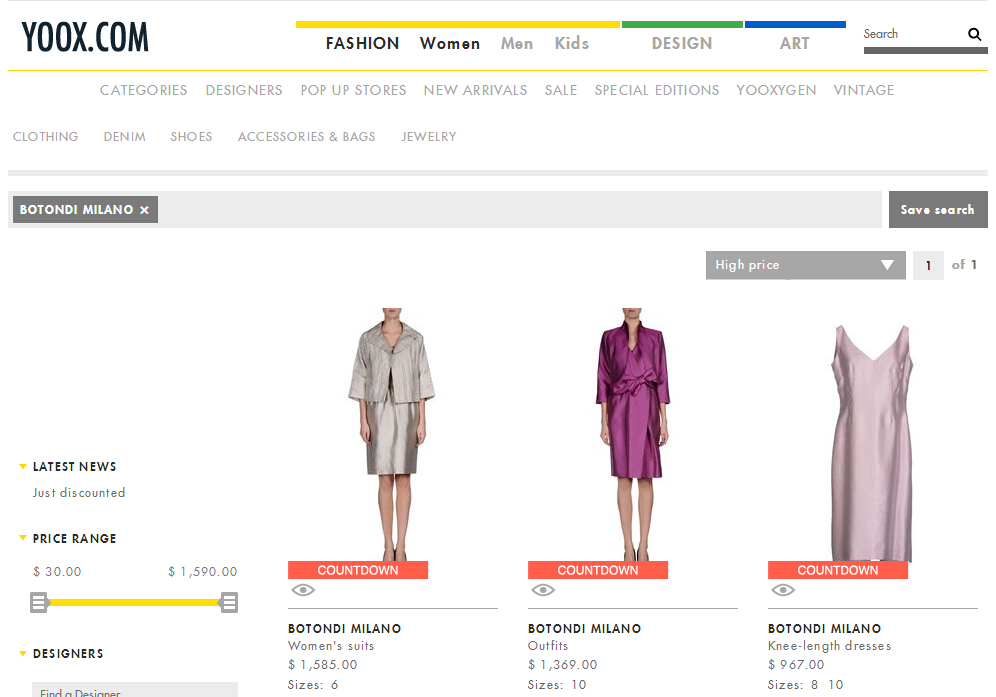996x697 pixels.
Task: Browse the Shoes category
Action: (x=191, y=137)
